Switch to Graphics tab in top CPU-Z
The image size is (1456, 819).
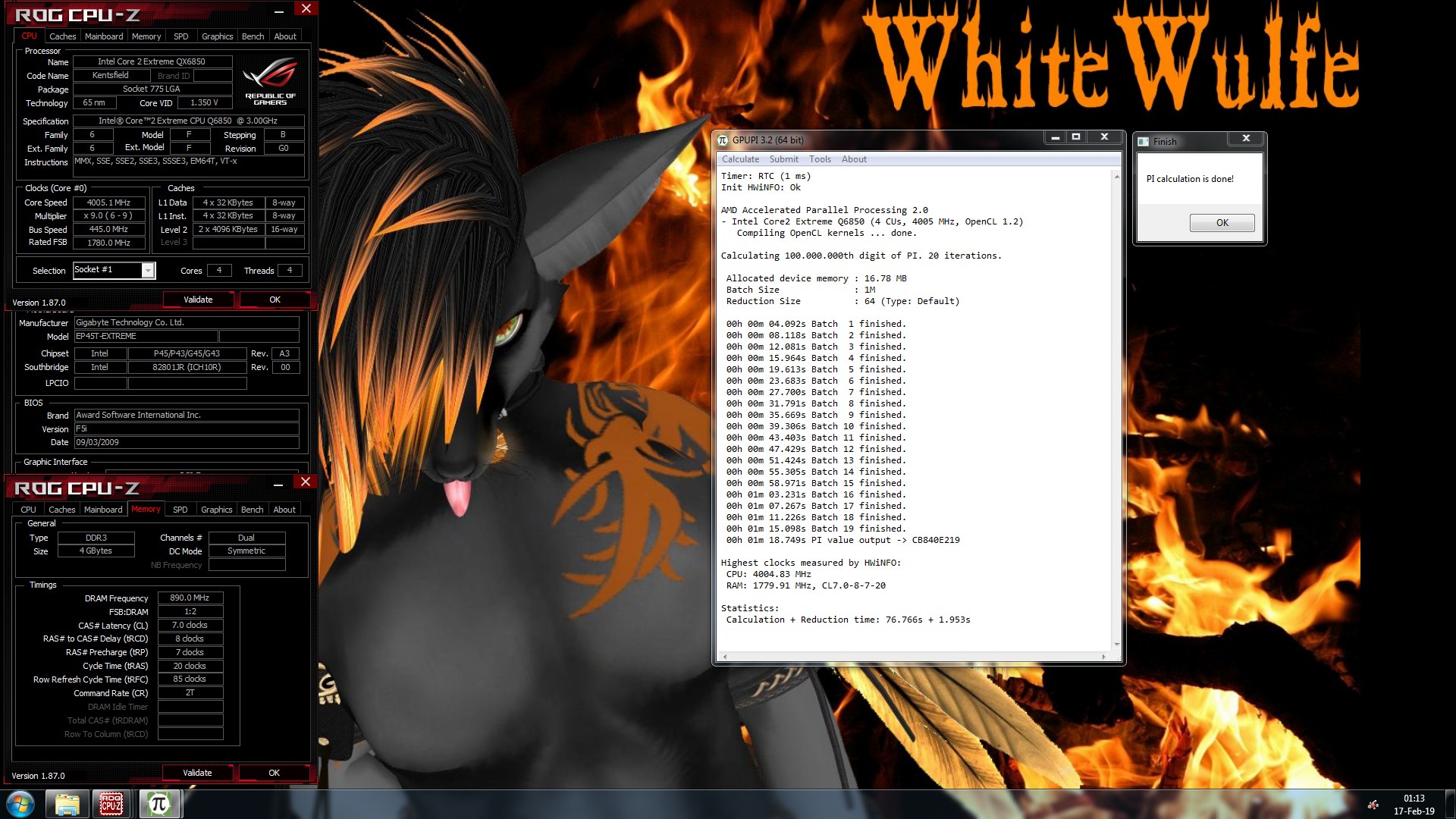click(217, 36)
